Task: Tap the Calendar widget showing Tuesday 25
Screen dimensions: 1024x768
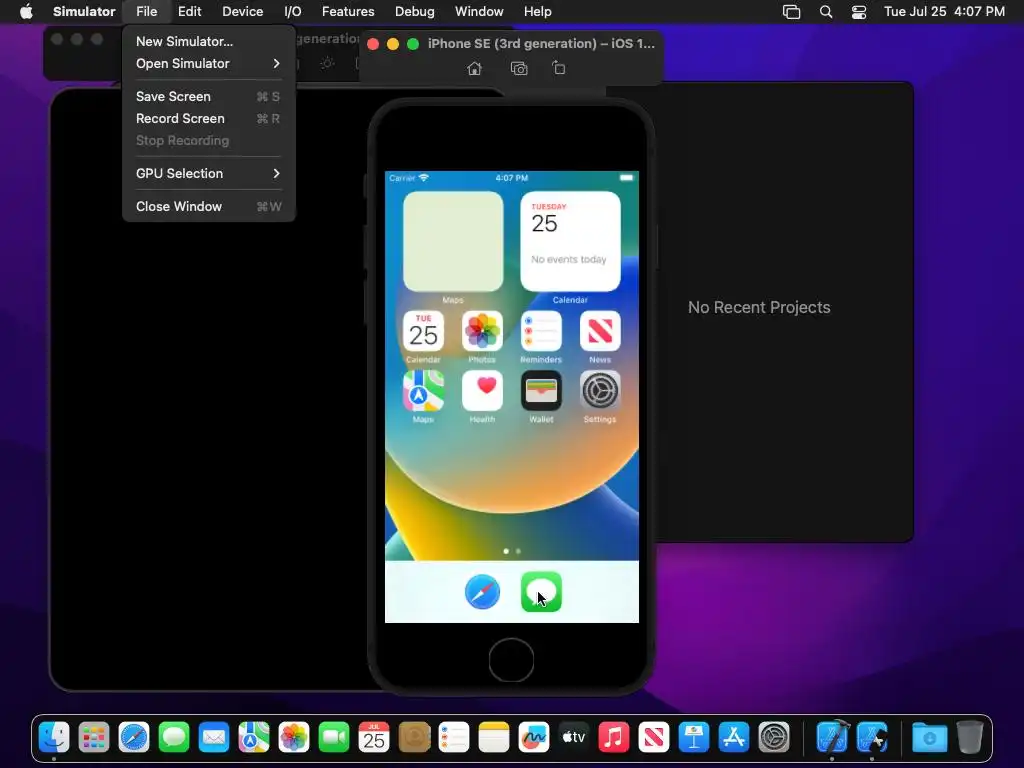Action: [570, 242]
